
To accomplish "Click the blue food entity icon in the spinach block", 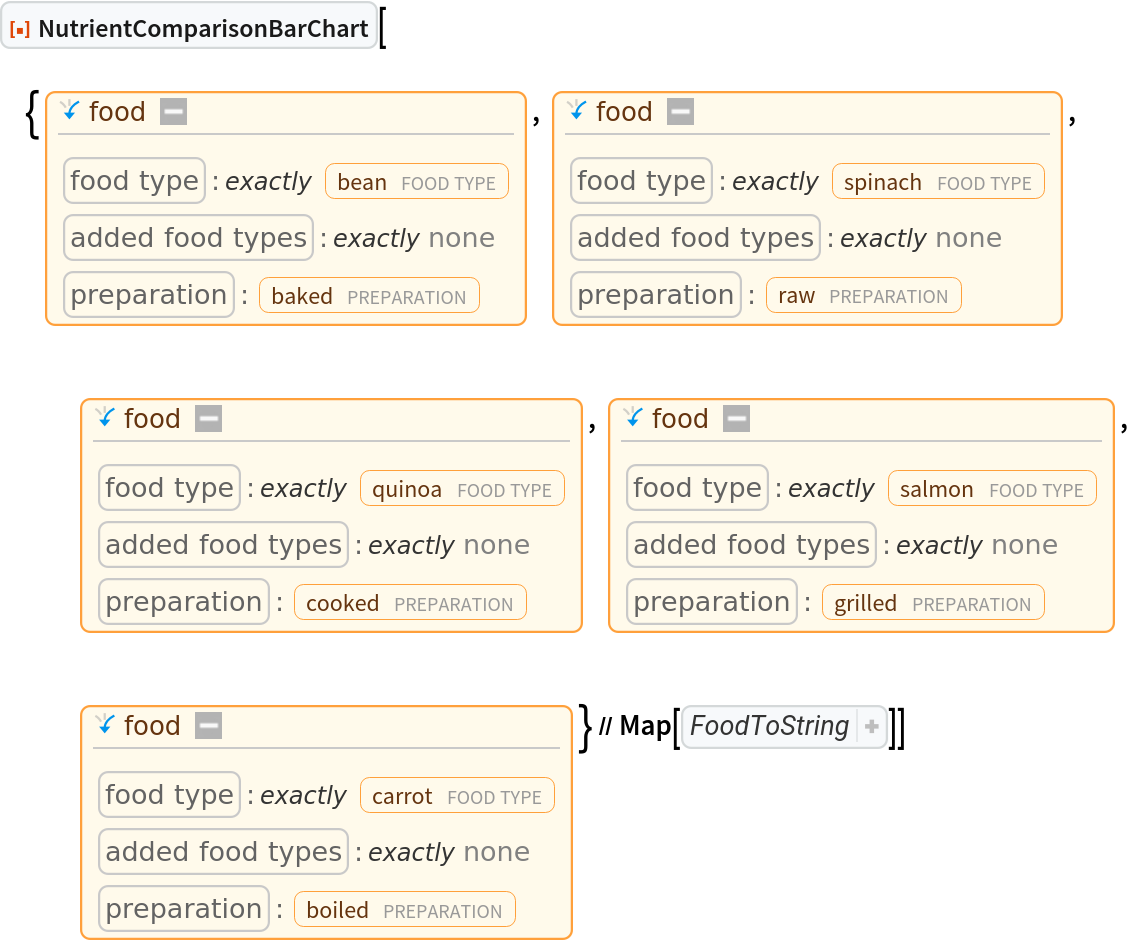I will 576,111.
